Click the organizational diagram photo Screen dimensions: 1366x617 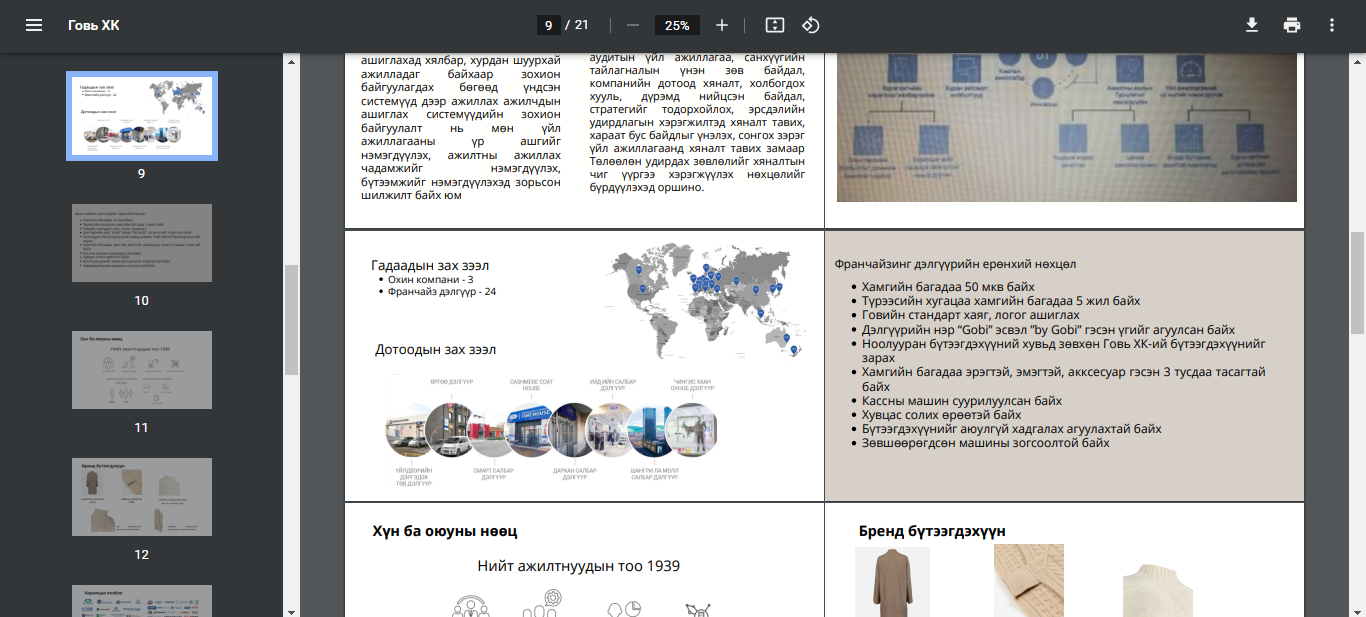tap(1067, 128)
